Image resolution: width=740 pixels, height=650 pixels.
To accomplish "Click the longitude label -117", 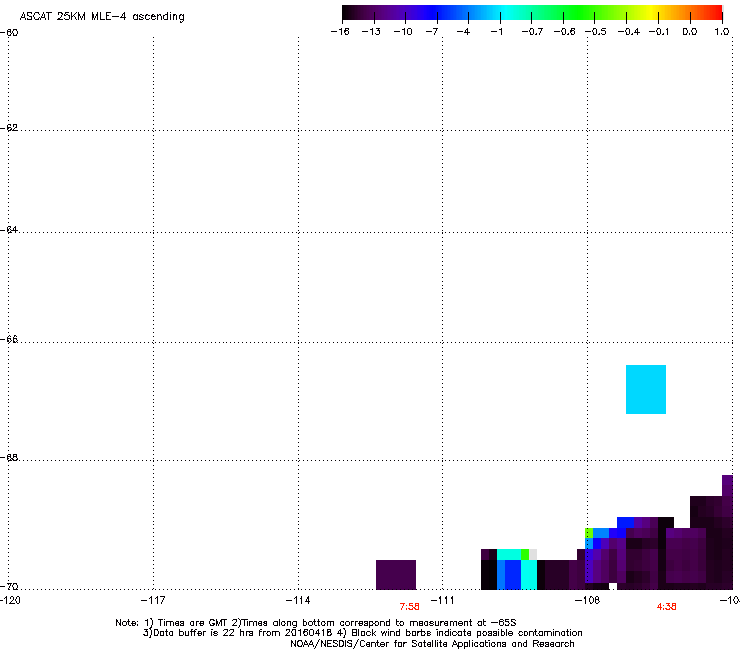I will [153, 600].
